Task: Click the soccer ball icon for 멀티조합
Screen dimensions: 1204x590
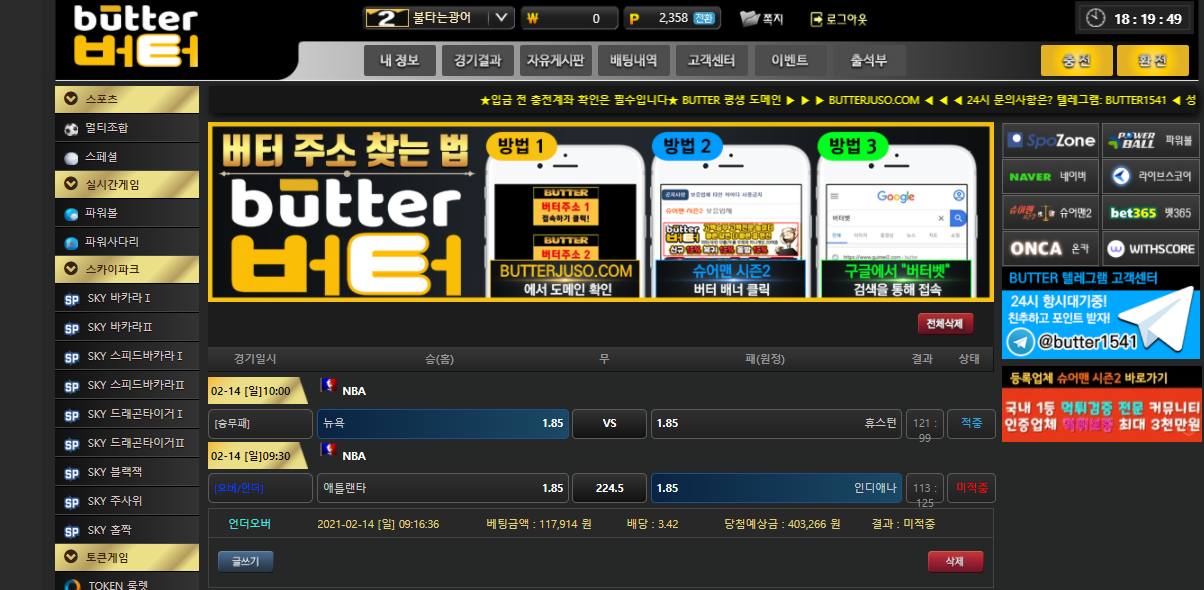Action: pos(71,129)
